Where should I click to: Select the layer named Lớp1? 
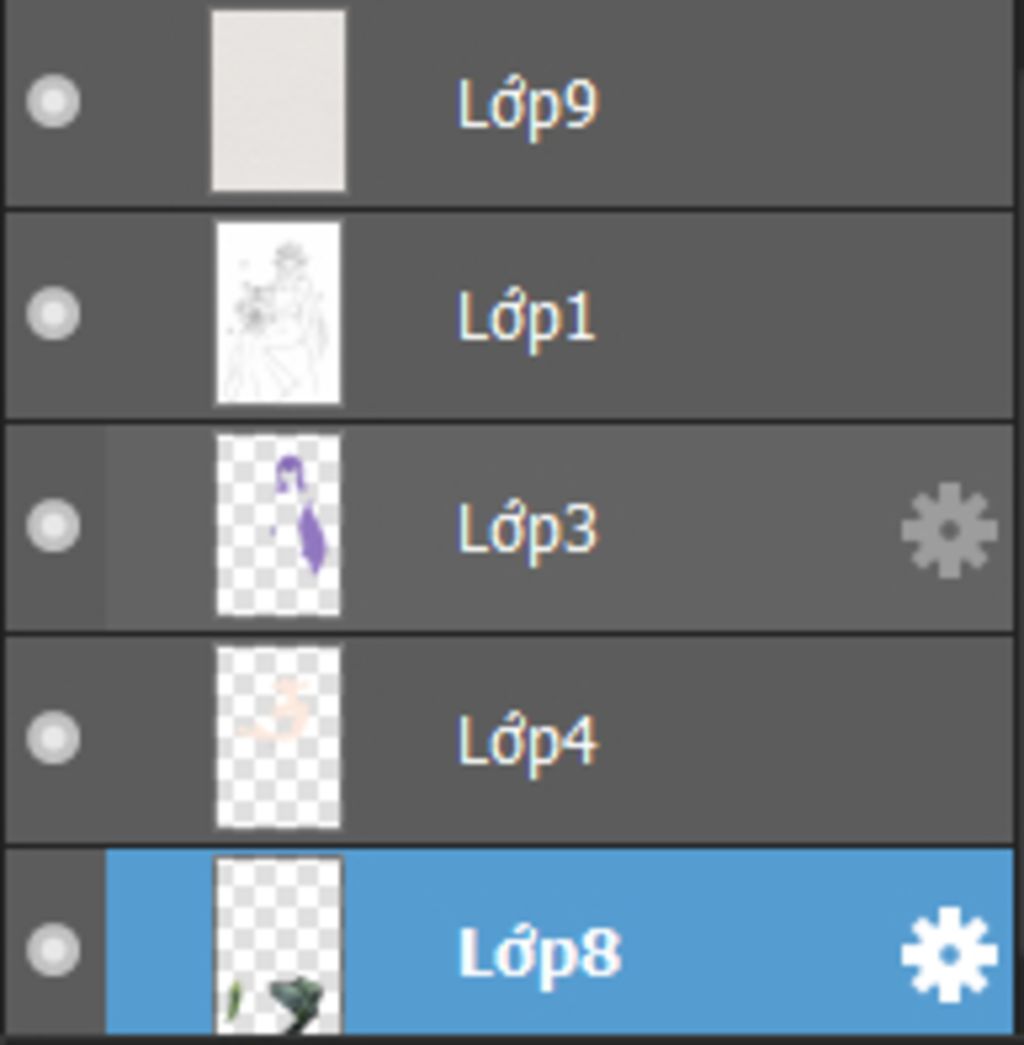526,317
